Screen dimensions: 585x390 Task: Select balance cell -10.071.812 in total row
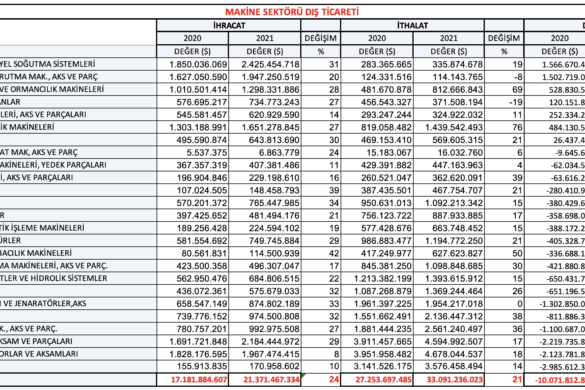pos(554,380)
